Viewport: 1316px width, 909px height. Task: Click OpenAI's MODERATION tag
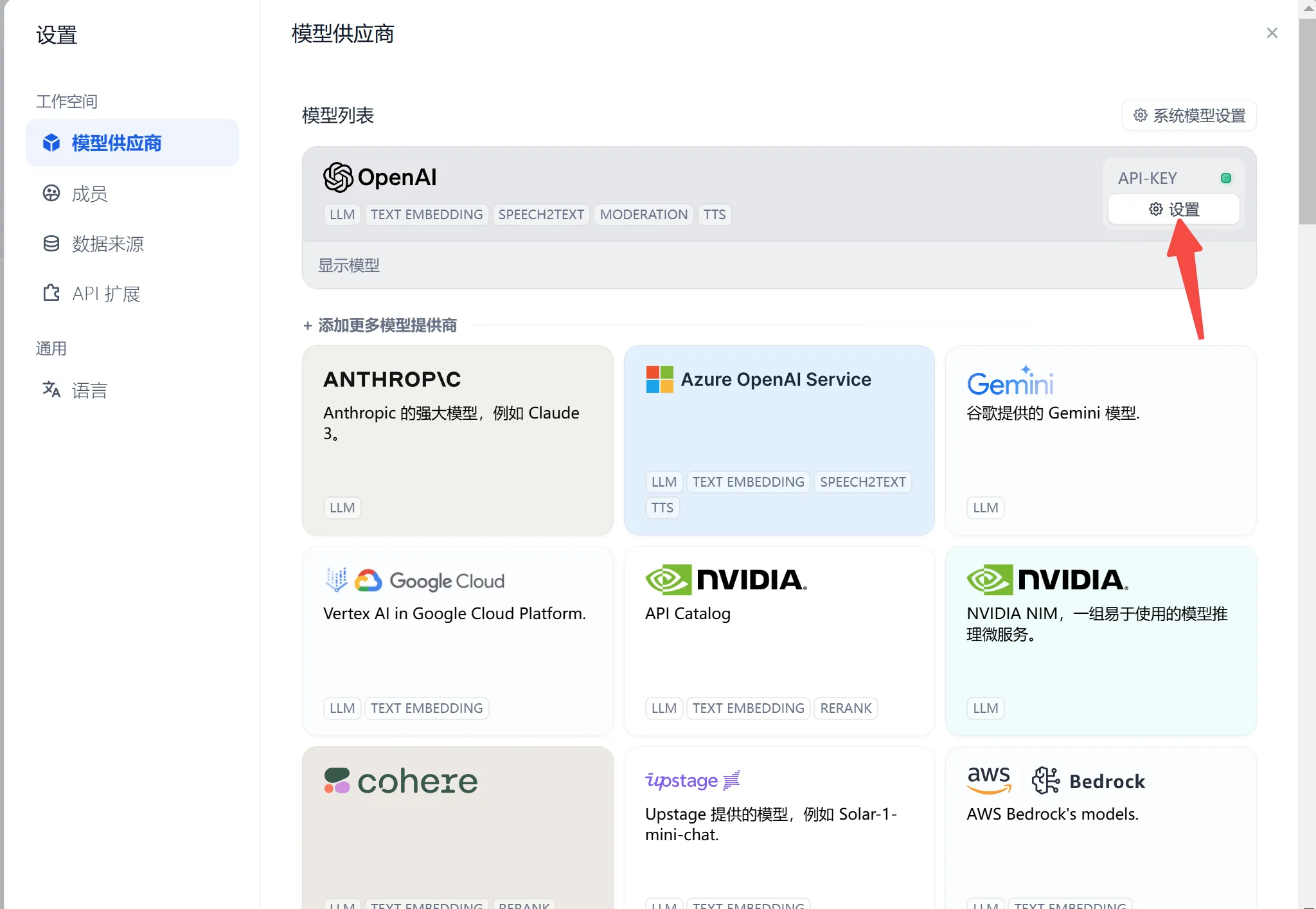click(x=644, y=215)
